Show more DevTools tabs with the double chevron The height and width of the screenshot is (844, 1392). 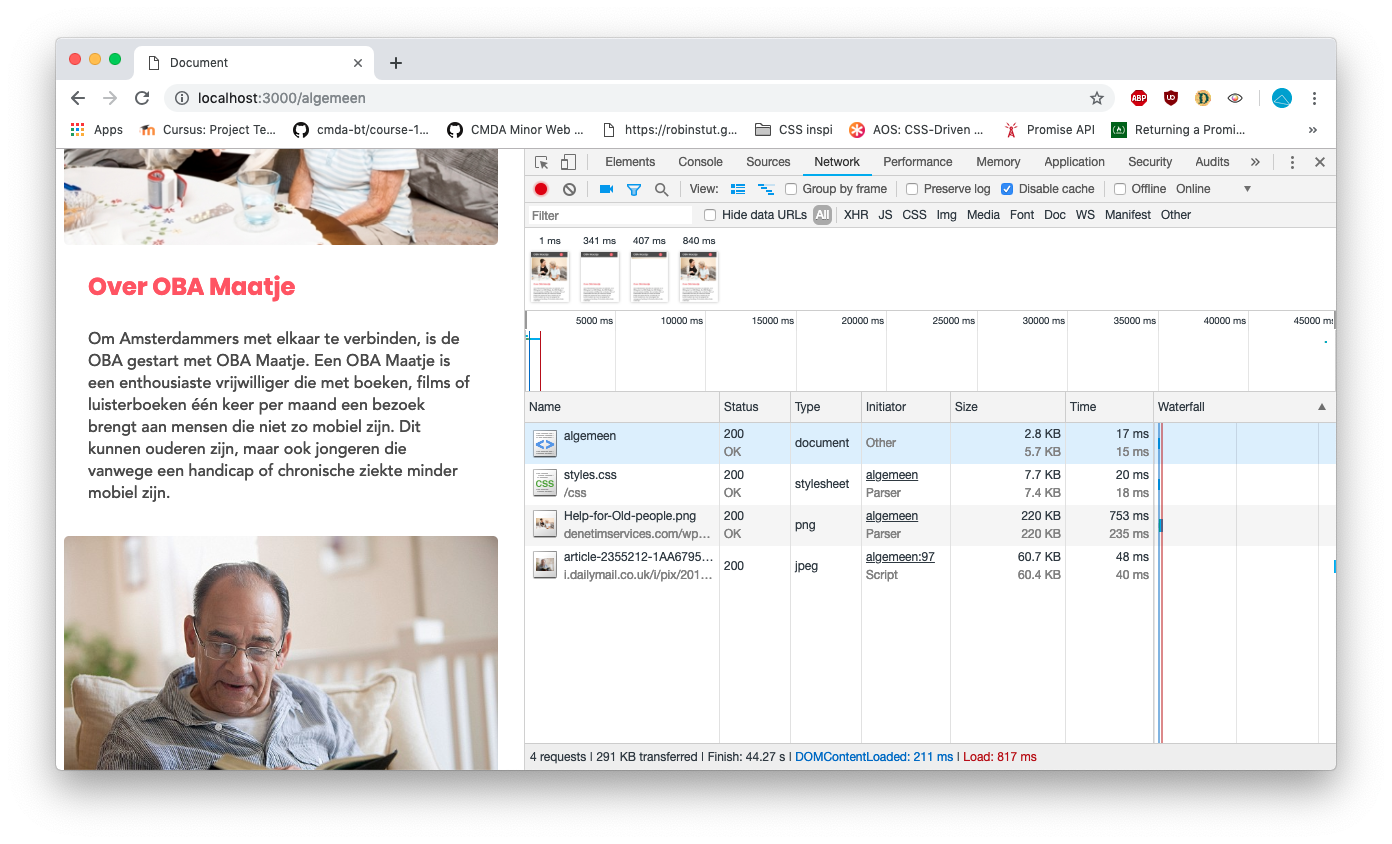pos(1255,162)
